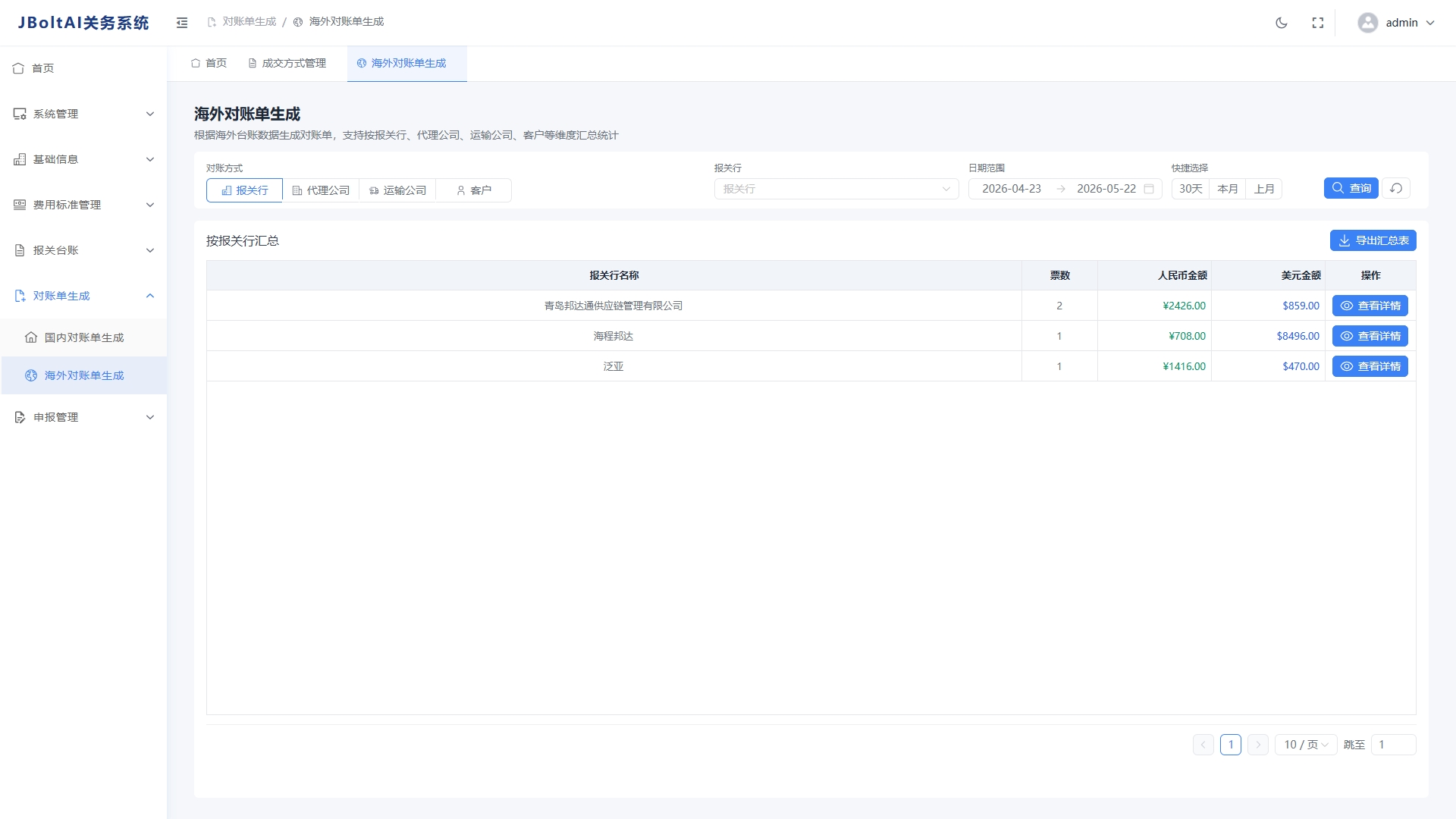This screenshot has height=819, width=1456.
Task: Click 对账单生成 breadcrumb
Action: pyautogui.click(x=242, y=22)
